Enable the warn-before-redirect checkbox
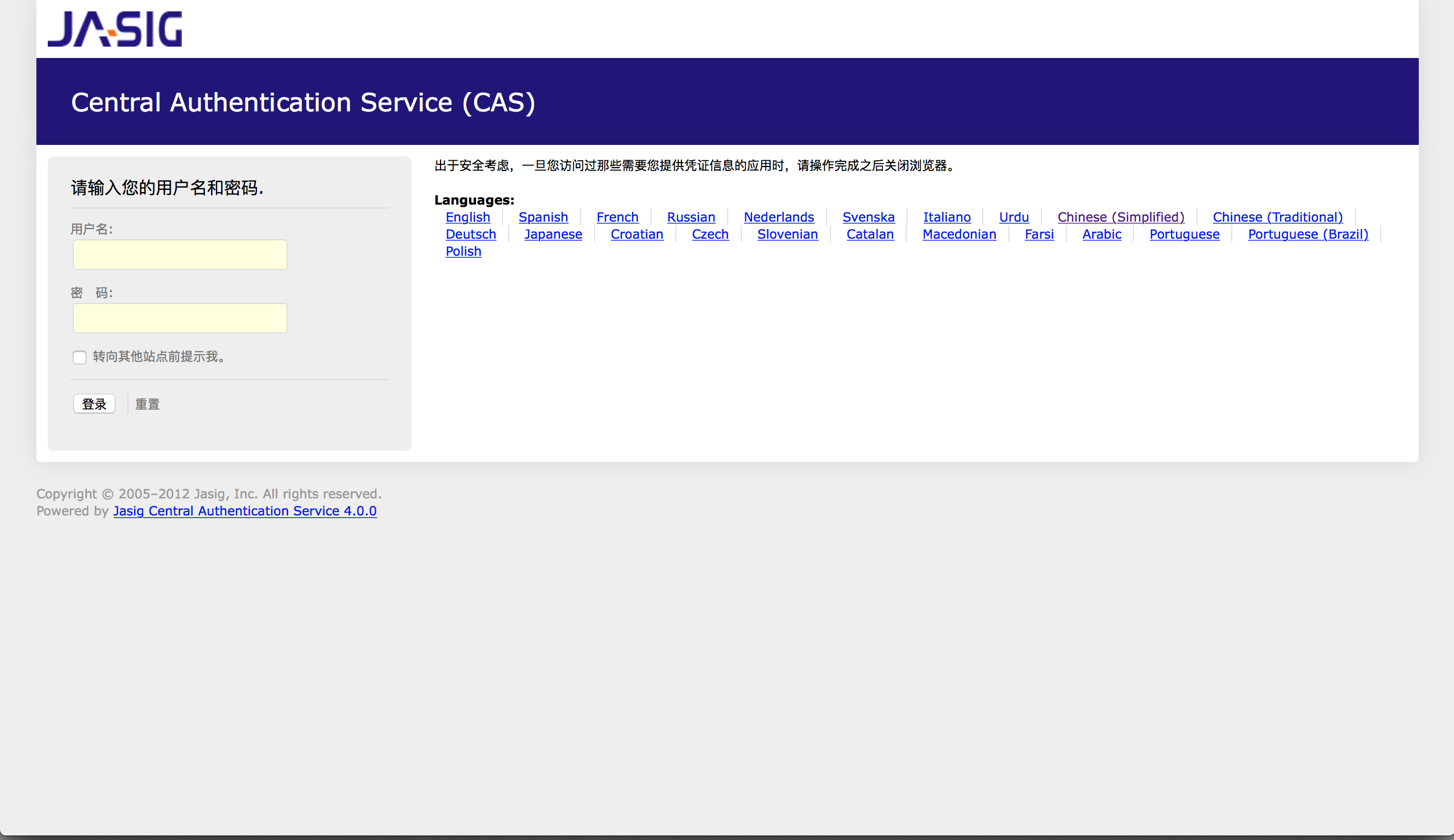1454x840 pixels. (x=80, y=357)
